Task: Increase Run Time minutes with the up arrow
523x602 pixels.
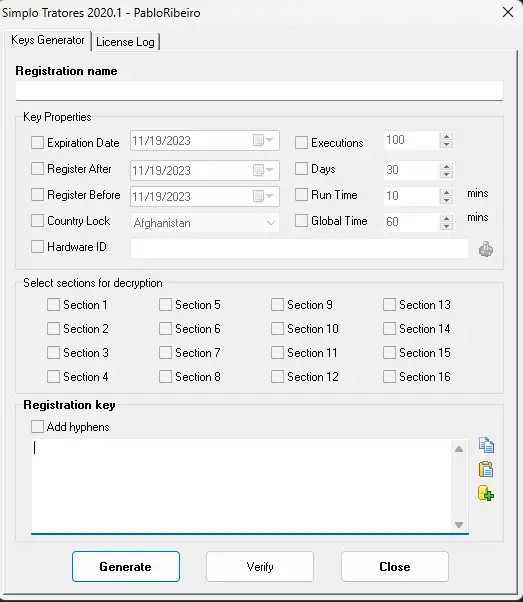Action: pos(446,192)
